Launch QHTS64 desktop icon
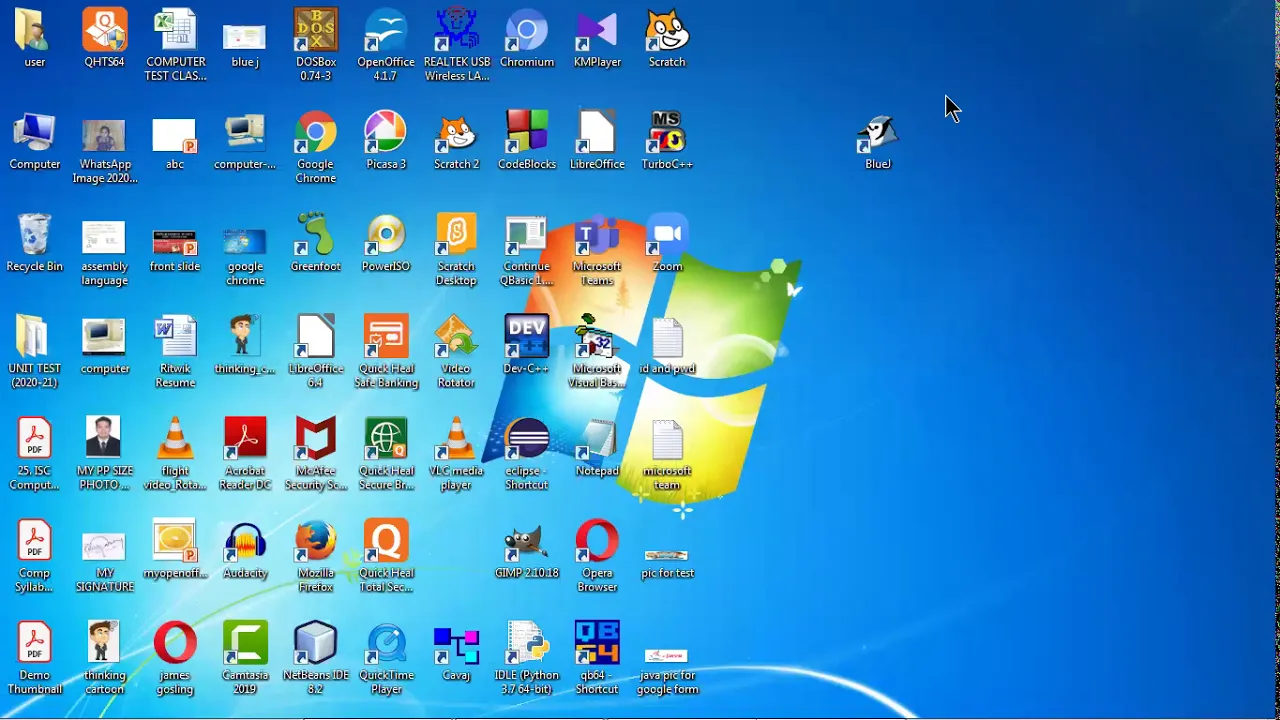Viewport: 1280px width, 720px height. [x=104, y=38]
